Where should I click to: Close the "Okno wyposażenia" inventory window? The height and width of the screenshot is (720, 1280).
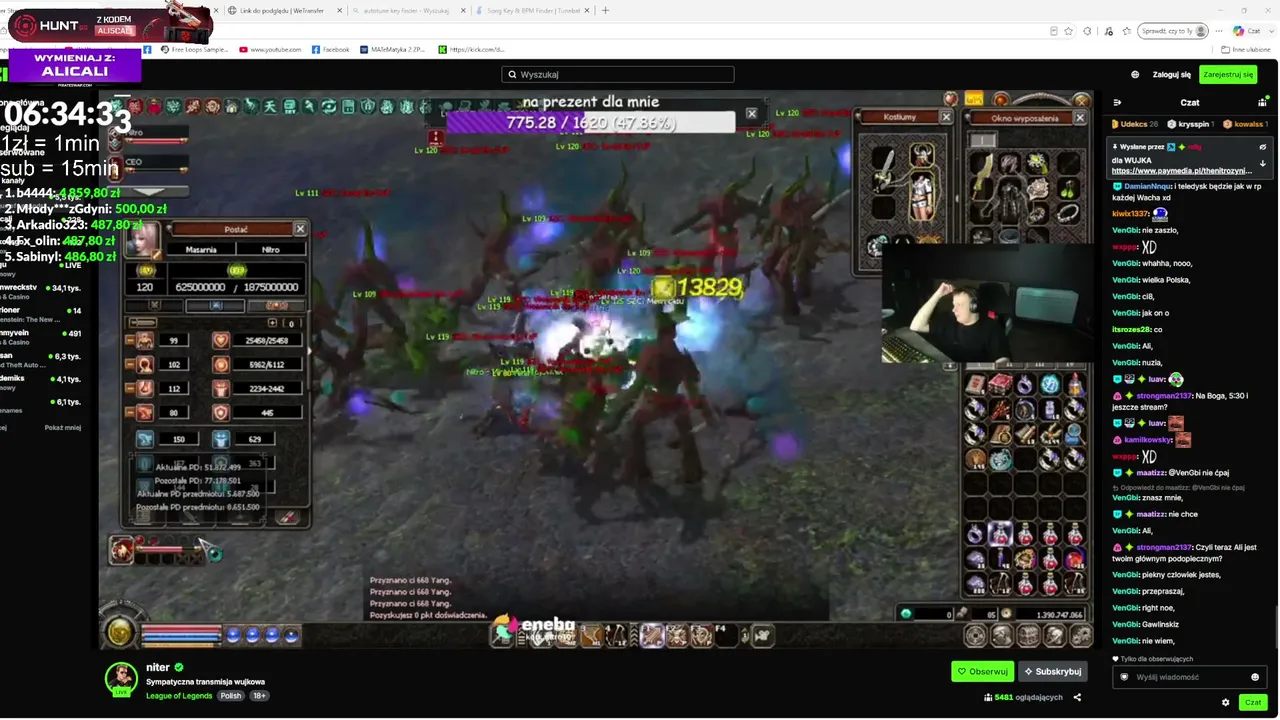click(1079, 118)
